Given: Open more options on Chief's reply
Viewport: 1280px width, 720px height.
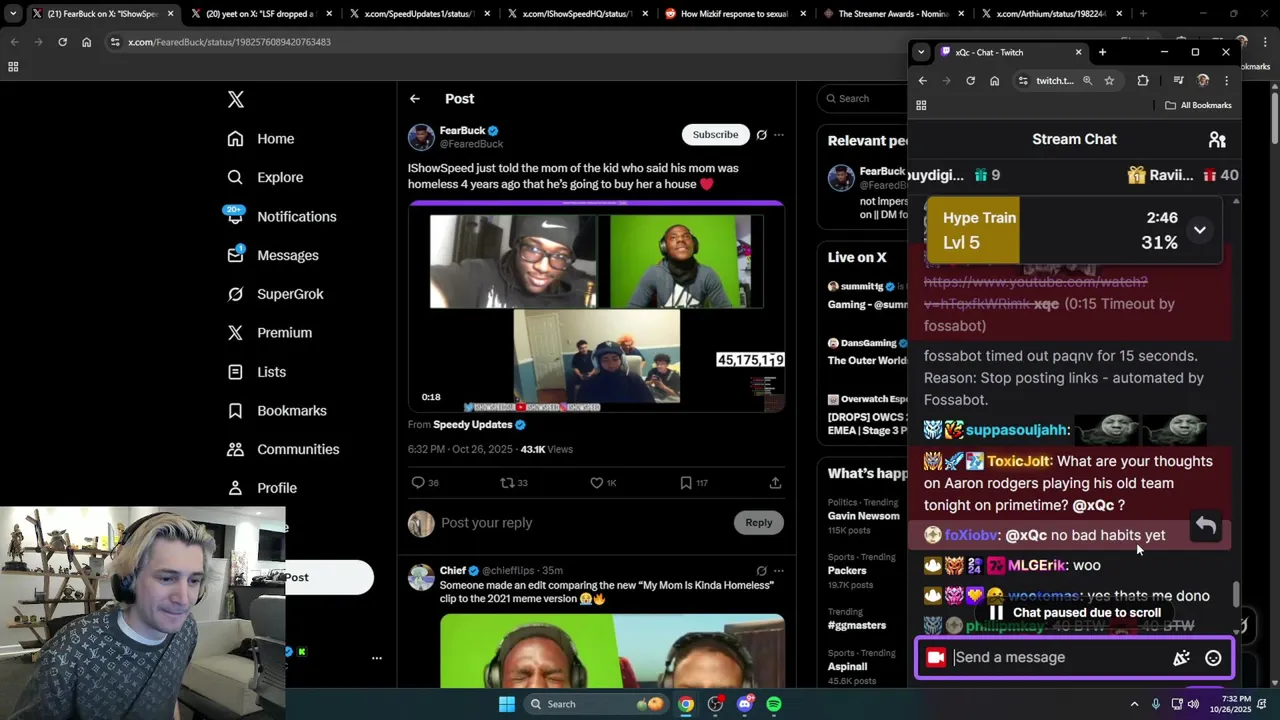Looking at the screenshot, I should coord(779,571).
